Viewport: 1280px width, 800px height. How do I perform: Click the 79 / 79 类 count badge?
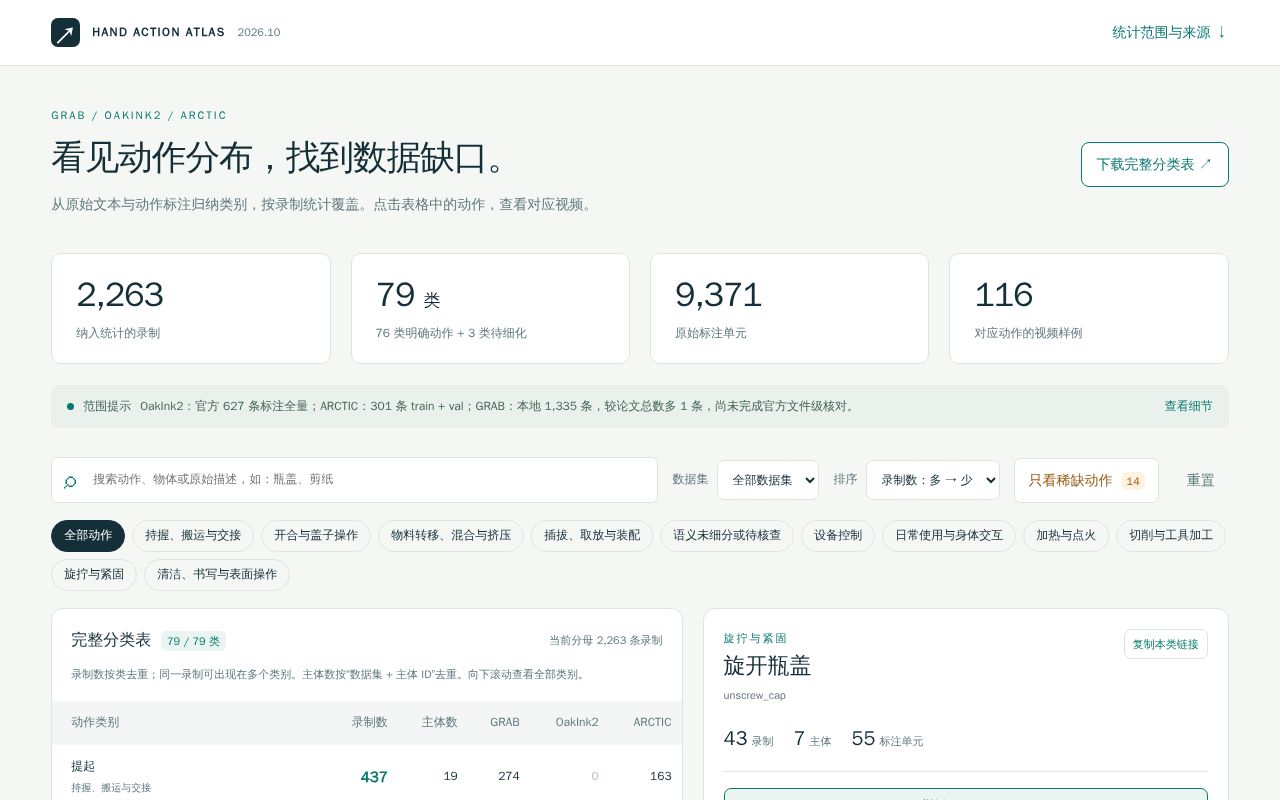[194, 641]
